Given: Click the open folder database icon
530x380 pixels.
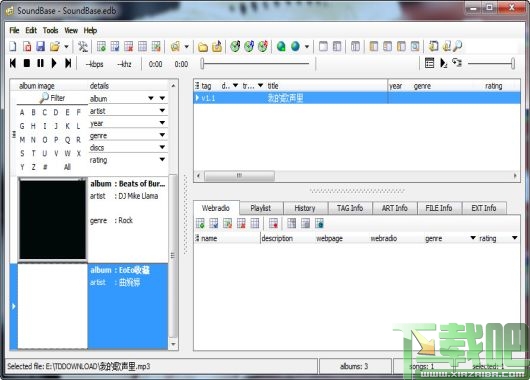Looking at the screenshot, I should [x=55, y=46].
